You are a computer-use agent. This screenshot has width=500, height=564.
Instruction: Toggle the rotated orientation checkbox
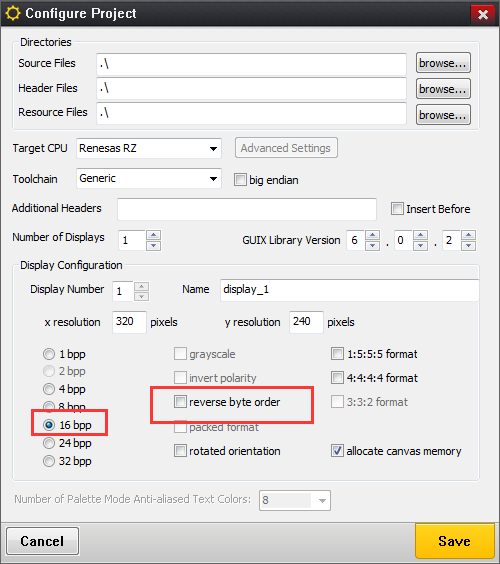(x=180, y=450)
